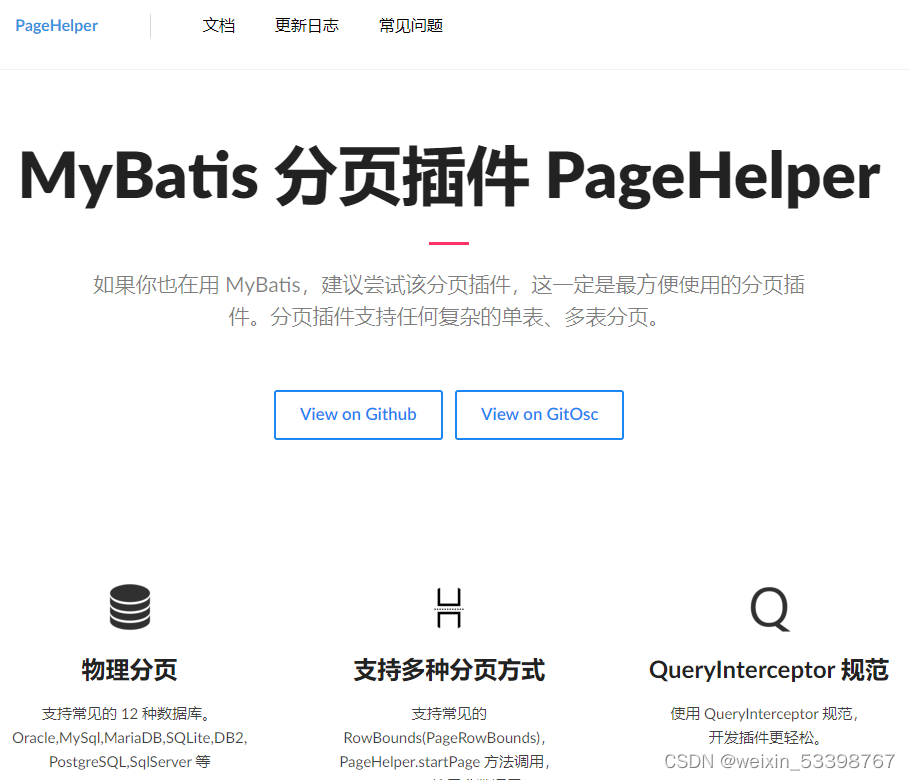Open the 文档 menu item

click(x=218, y=26)
